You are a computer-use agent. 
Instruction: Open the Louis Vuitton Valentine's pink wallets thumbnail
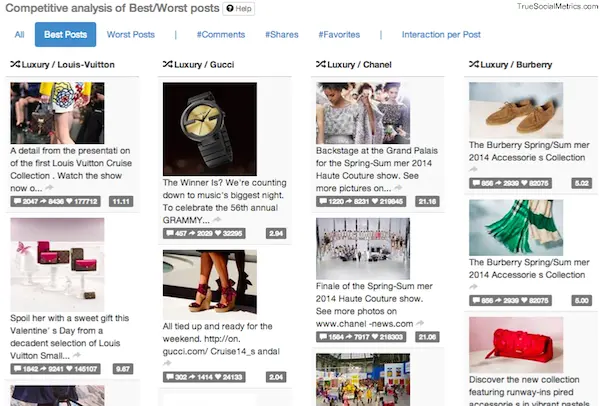(x=57, y=264)
